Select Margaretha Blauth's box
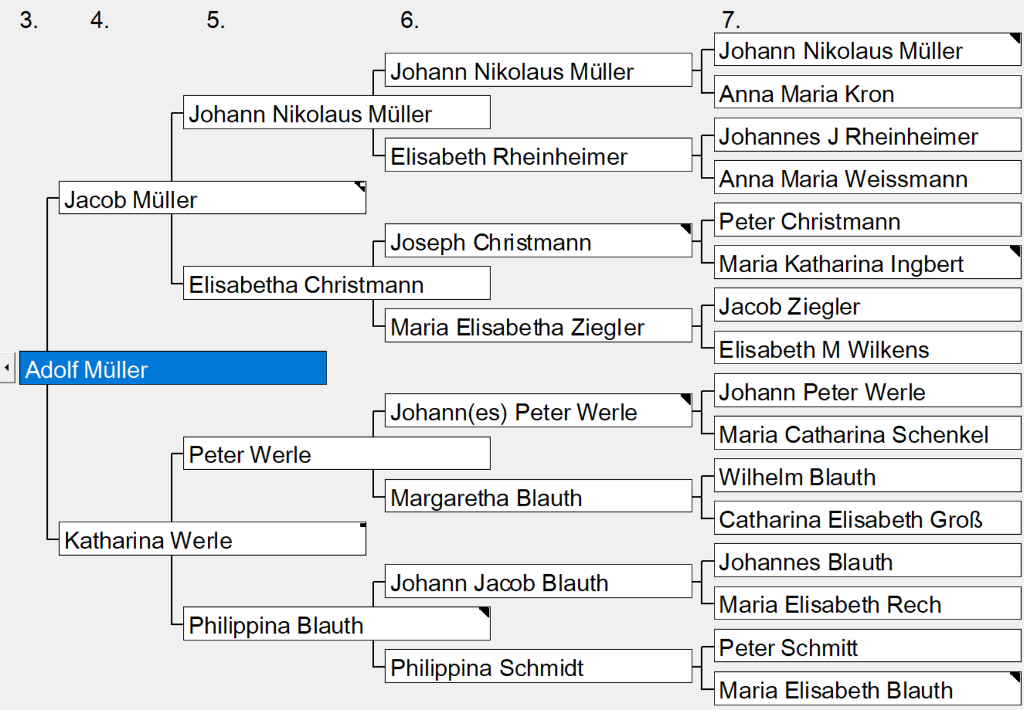 pos(538,496)
